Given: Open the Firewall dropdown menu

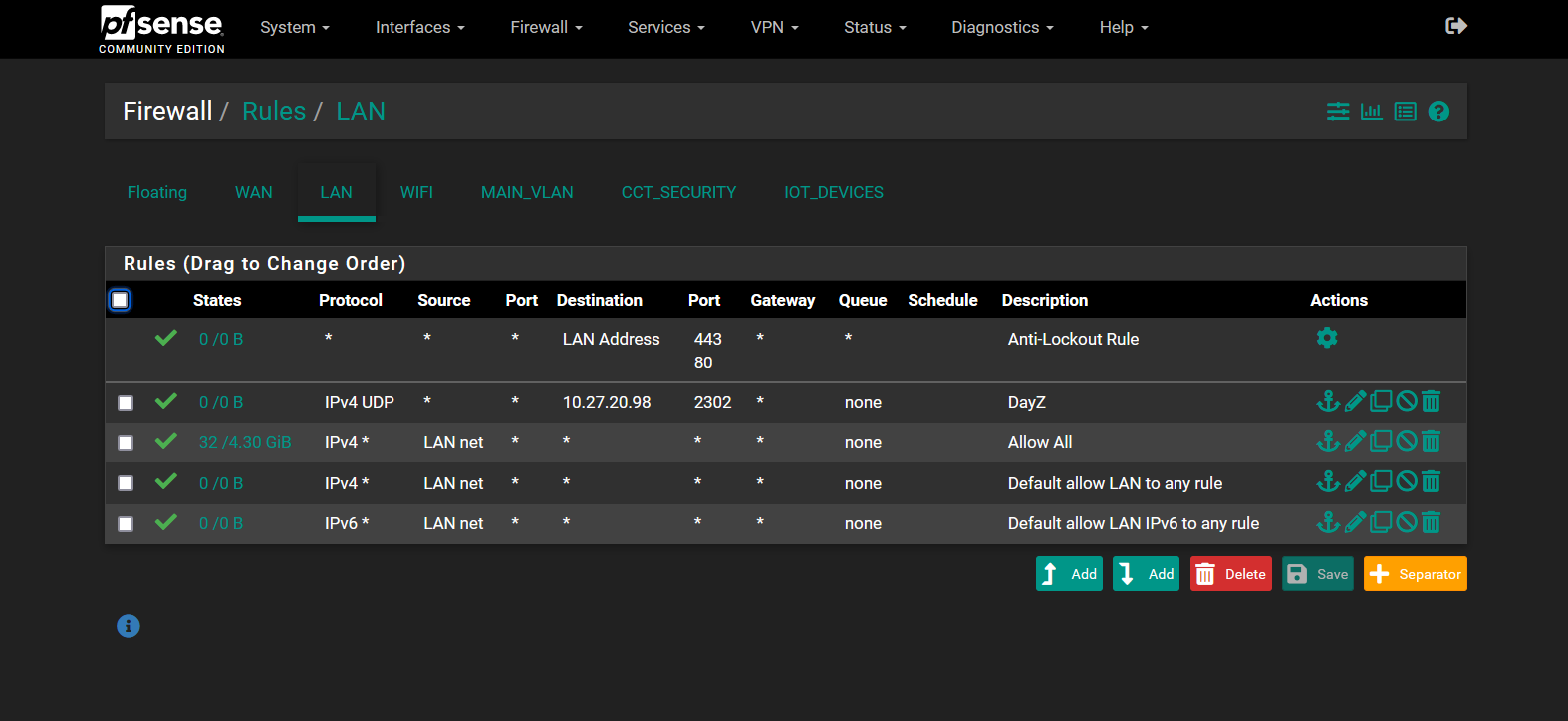Looking at the screenshot, I should 547,28.
